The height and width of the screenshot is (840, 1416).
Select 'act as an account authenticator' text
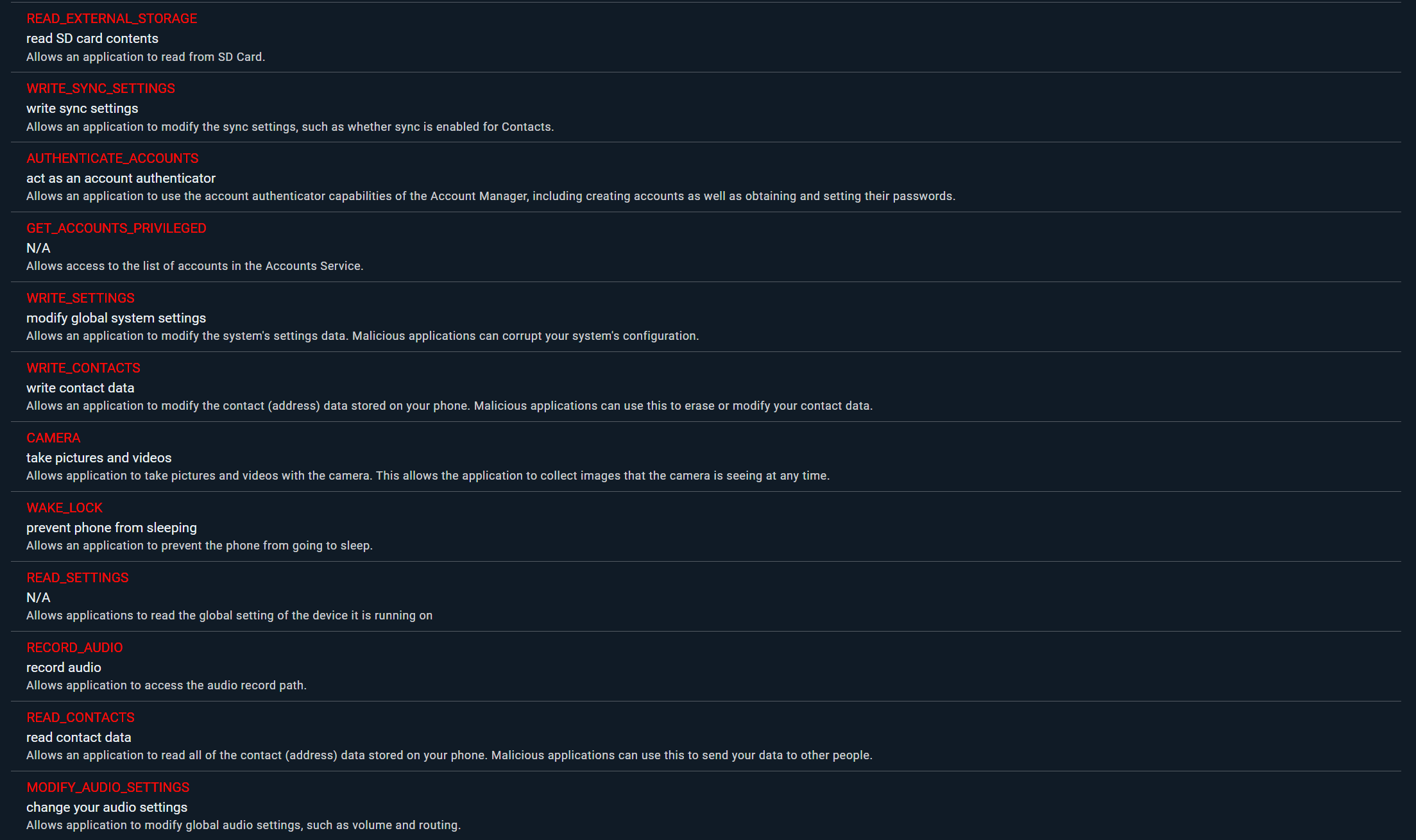coord(121,178)
